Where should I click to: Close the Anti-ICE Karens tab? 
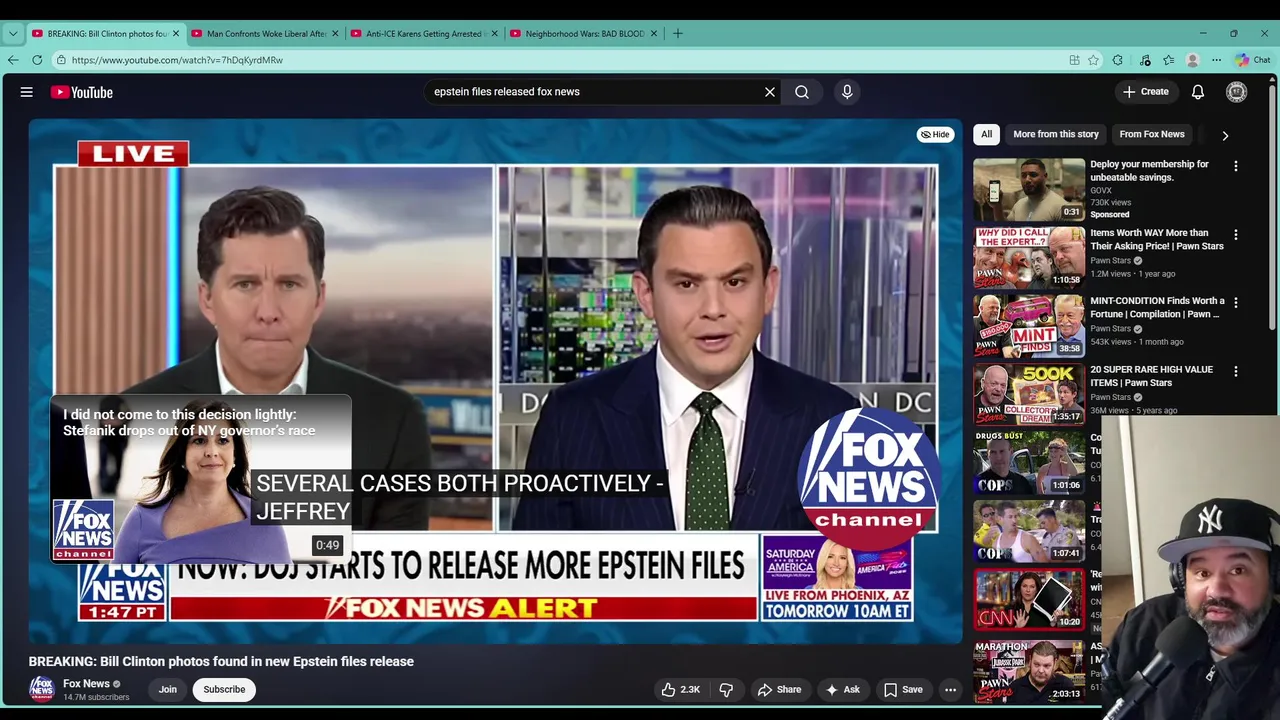(x=494, y=33)
